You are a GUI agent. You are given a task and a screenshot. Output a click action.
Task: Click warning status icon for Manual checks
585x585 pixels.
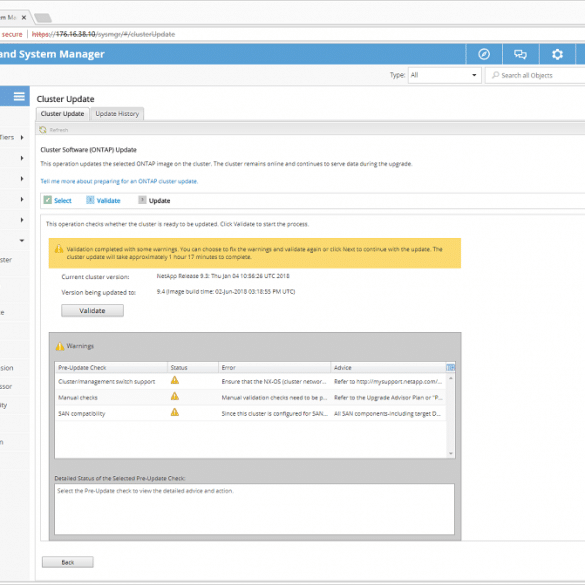[175, 396]
